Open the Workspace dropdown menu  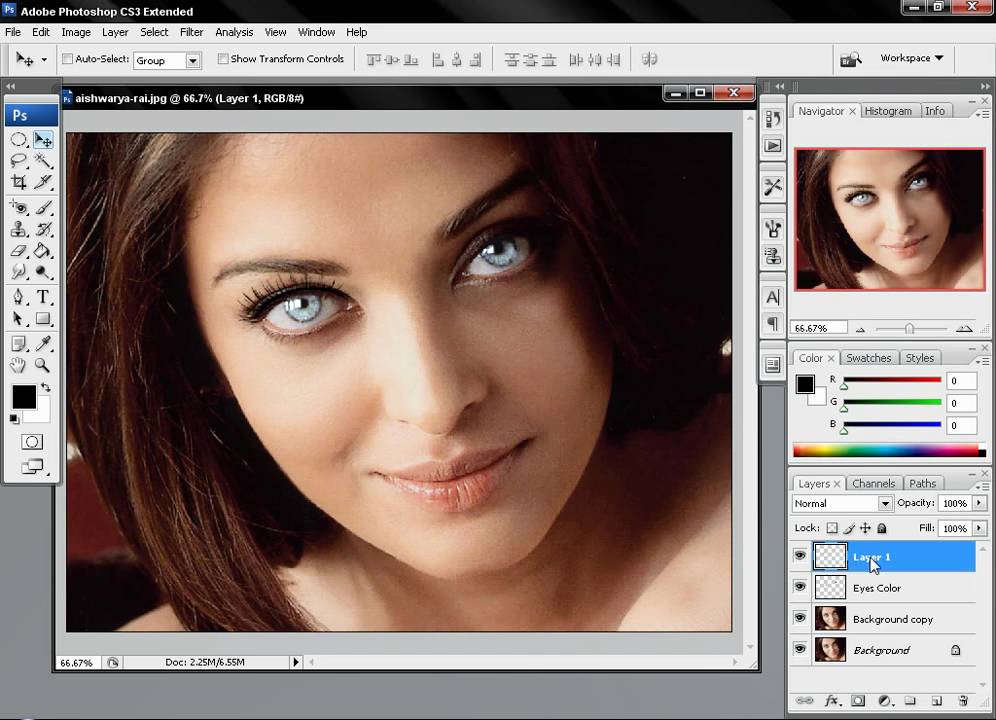(911, 58)
